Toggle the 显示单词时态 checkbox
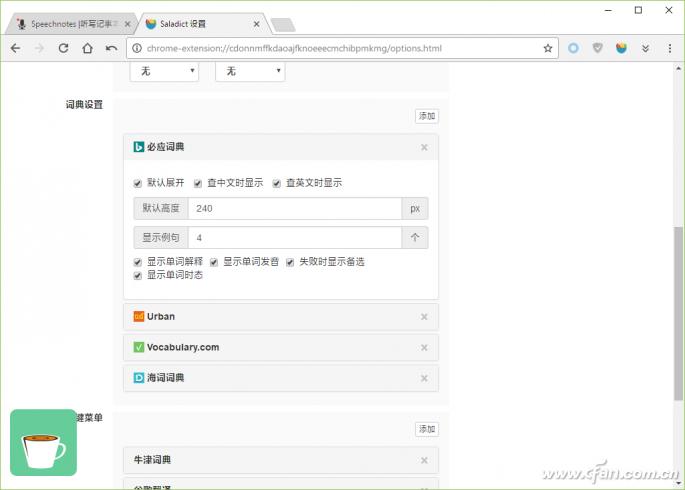 click(x=138, y=276)
